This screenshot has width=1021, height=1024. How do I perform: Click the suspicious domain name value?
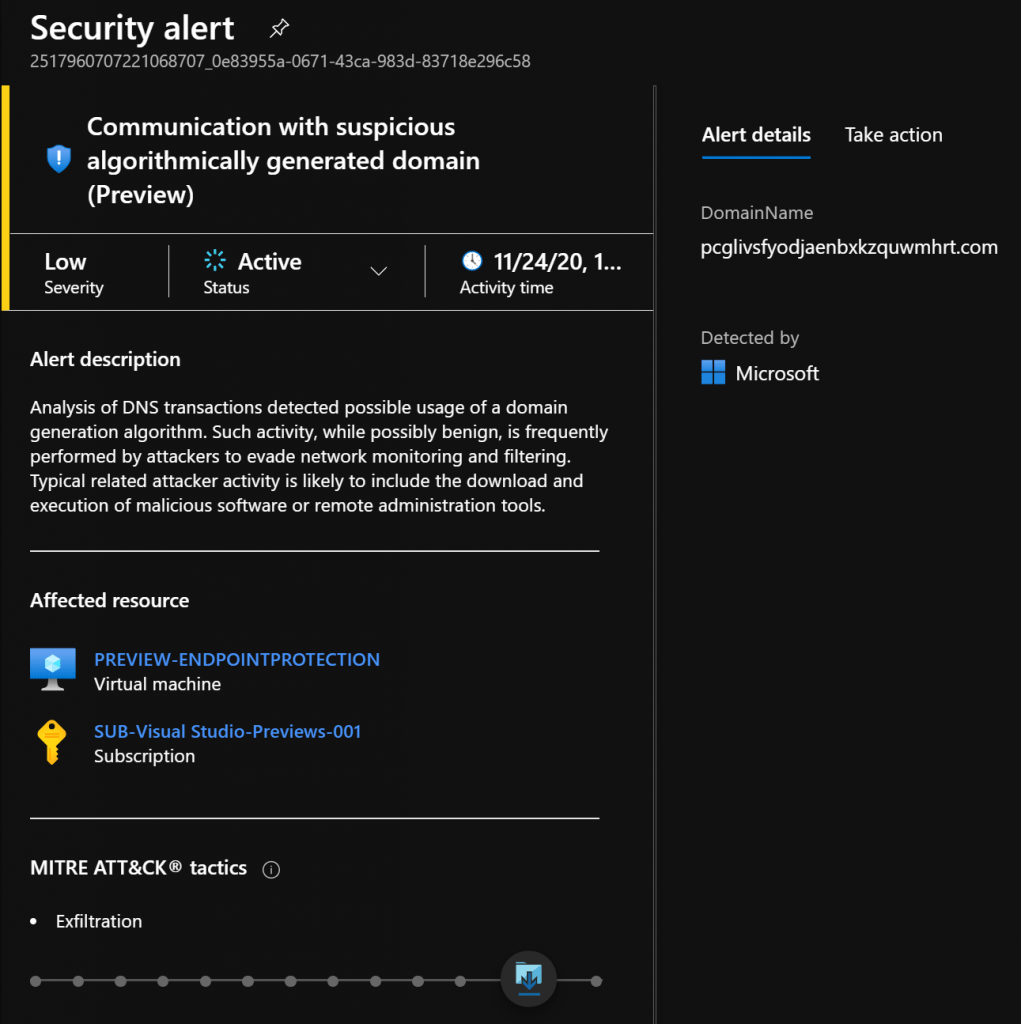point(849,248)
